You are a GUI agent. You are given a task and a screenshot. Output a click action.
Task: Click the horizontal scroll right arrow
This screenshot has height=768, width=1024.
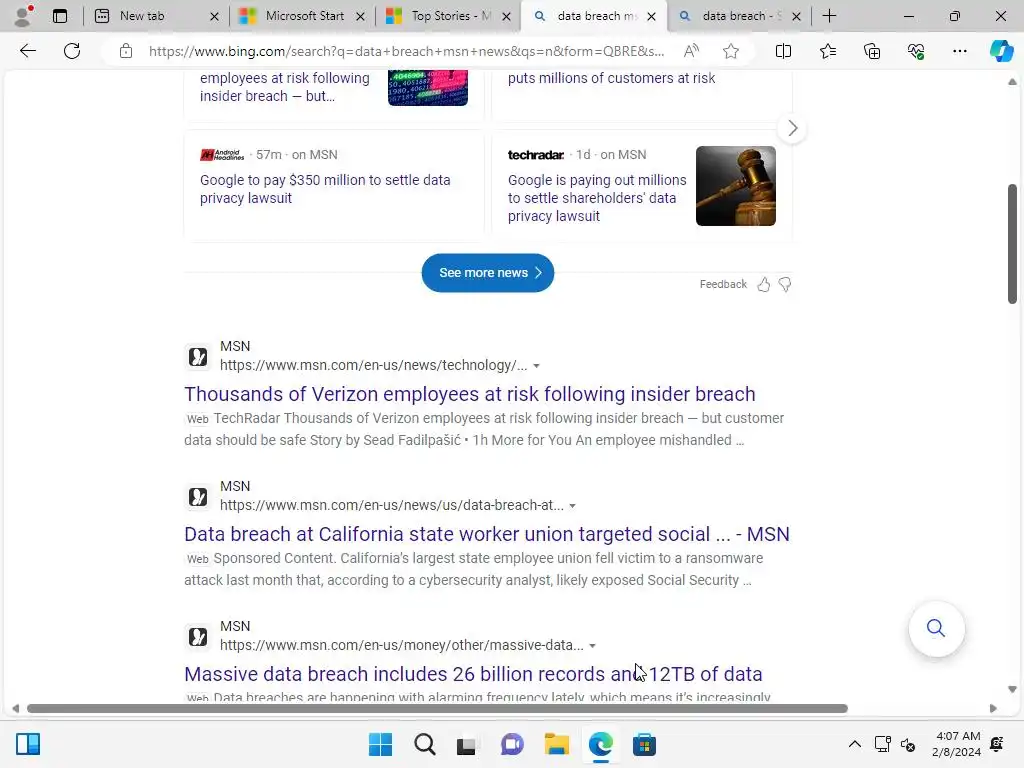(993, 709)
